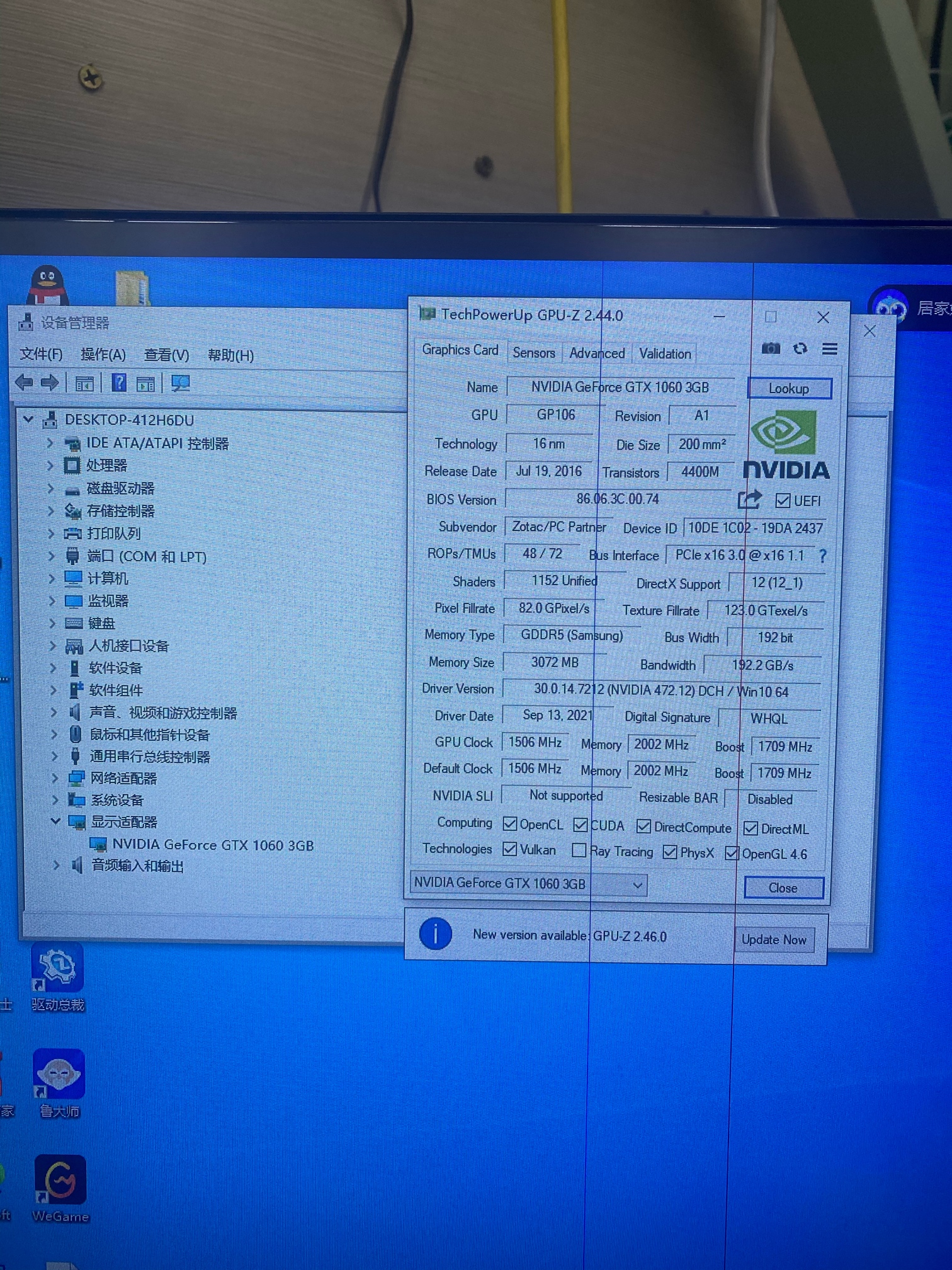Screen dimensions: 952x1270
Task: Click info icon in update notification
Action: 436,934
